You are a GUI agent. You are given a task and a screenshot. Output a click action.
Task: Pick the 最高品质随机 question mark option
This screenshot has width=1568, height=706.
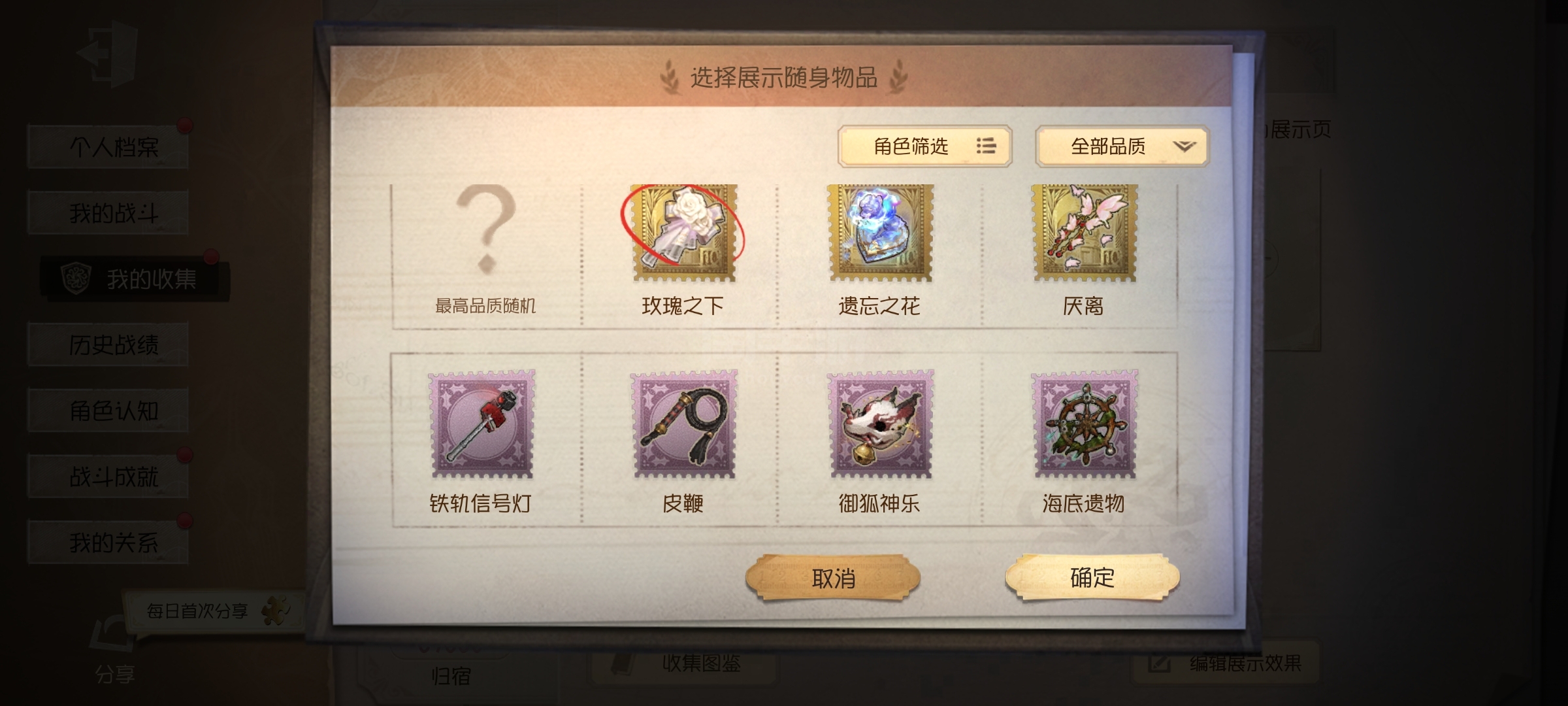pos(486,248)
